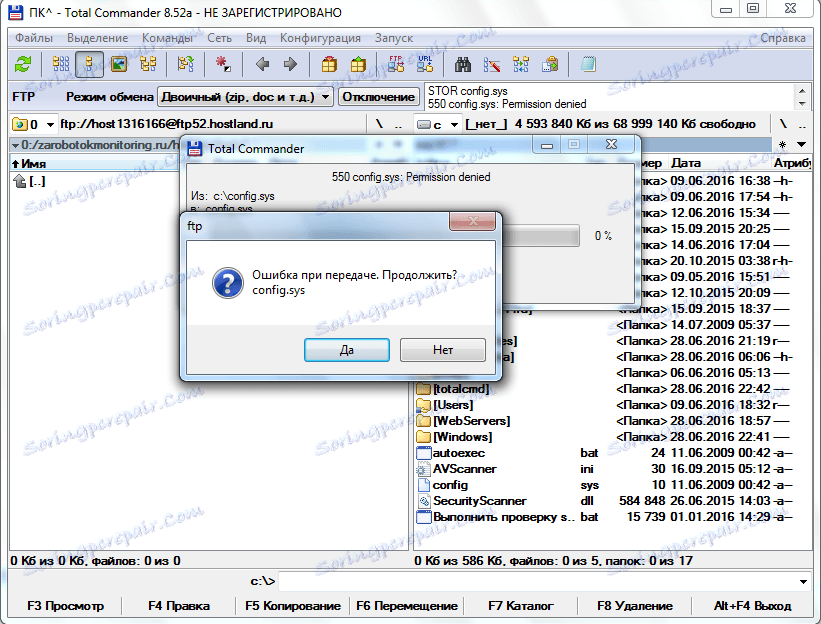
Task: Click the FTP log scroll-down arrow
Action: (x=802, y=104)
